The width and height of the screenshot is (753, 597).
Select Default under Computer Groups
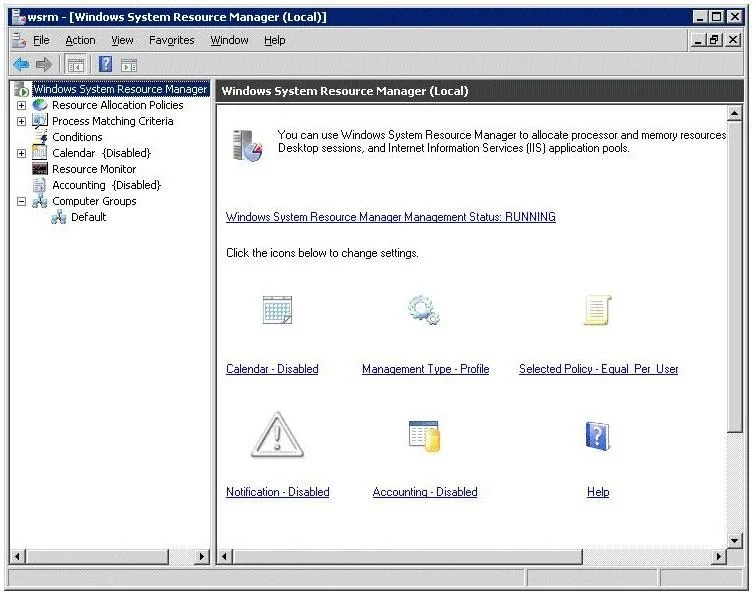click(88, 217)
